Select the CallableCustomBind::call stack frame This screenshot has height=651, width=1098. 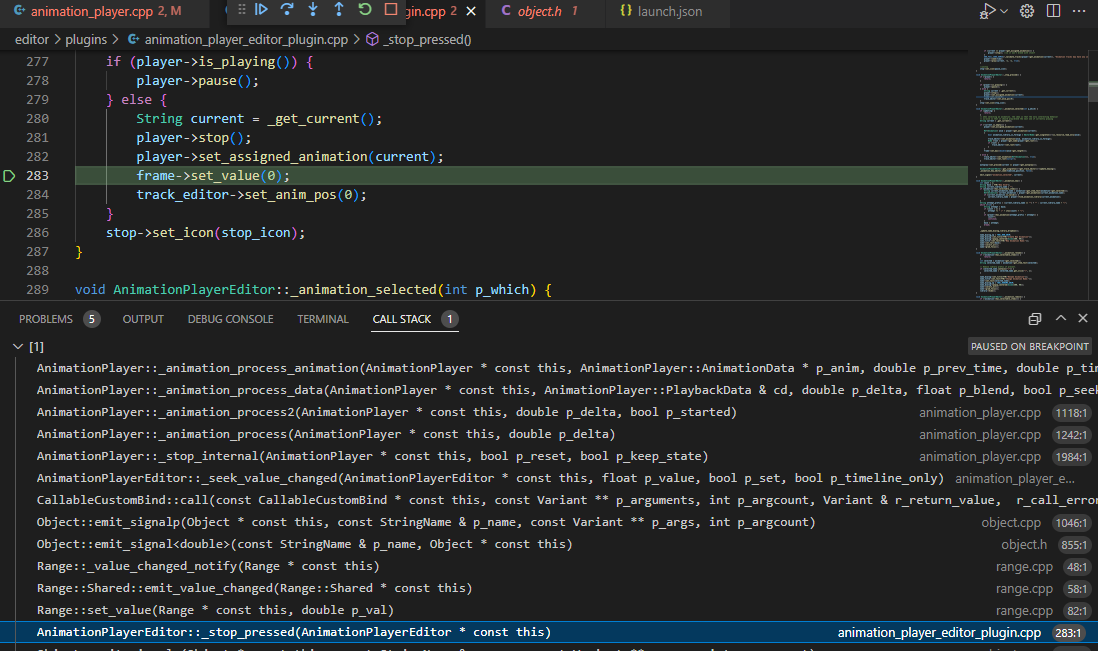549,500
